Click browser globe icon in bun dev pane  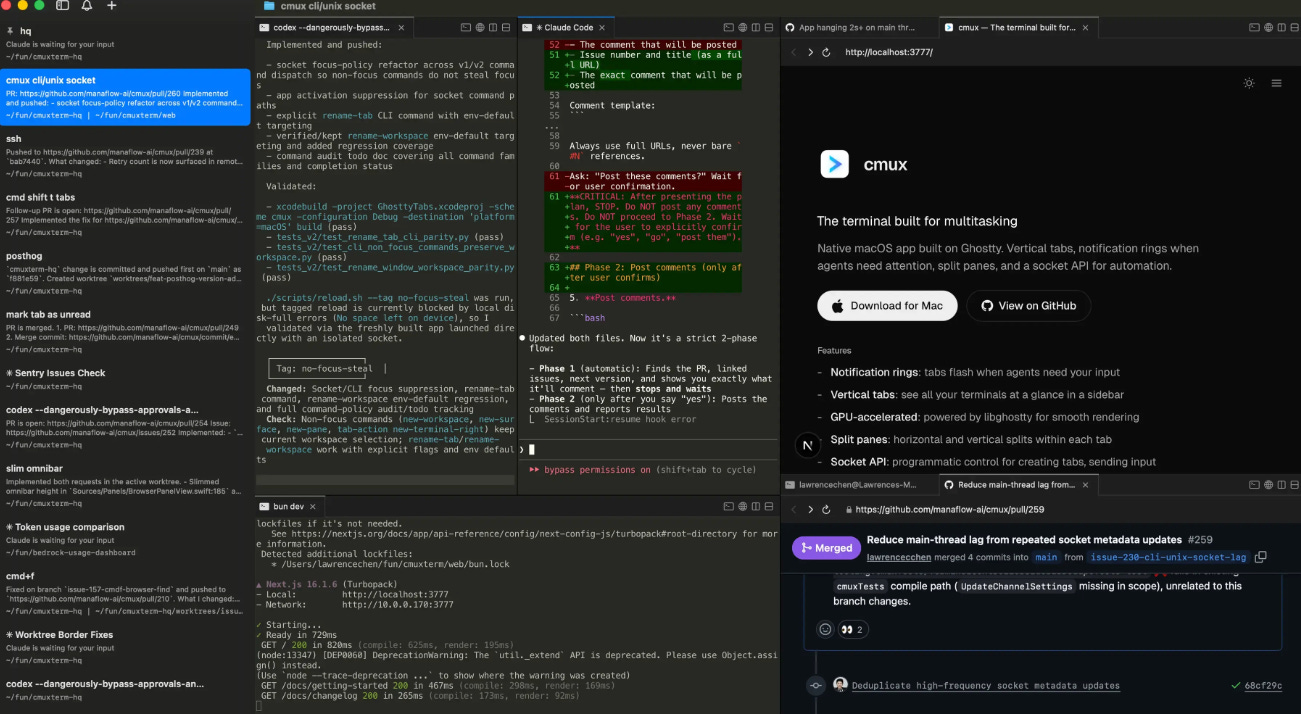click(x=743, y=507)
